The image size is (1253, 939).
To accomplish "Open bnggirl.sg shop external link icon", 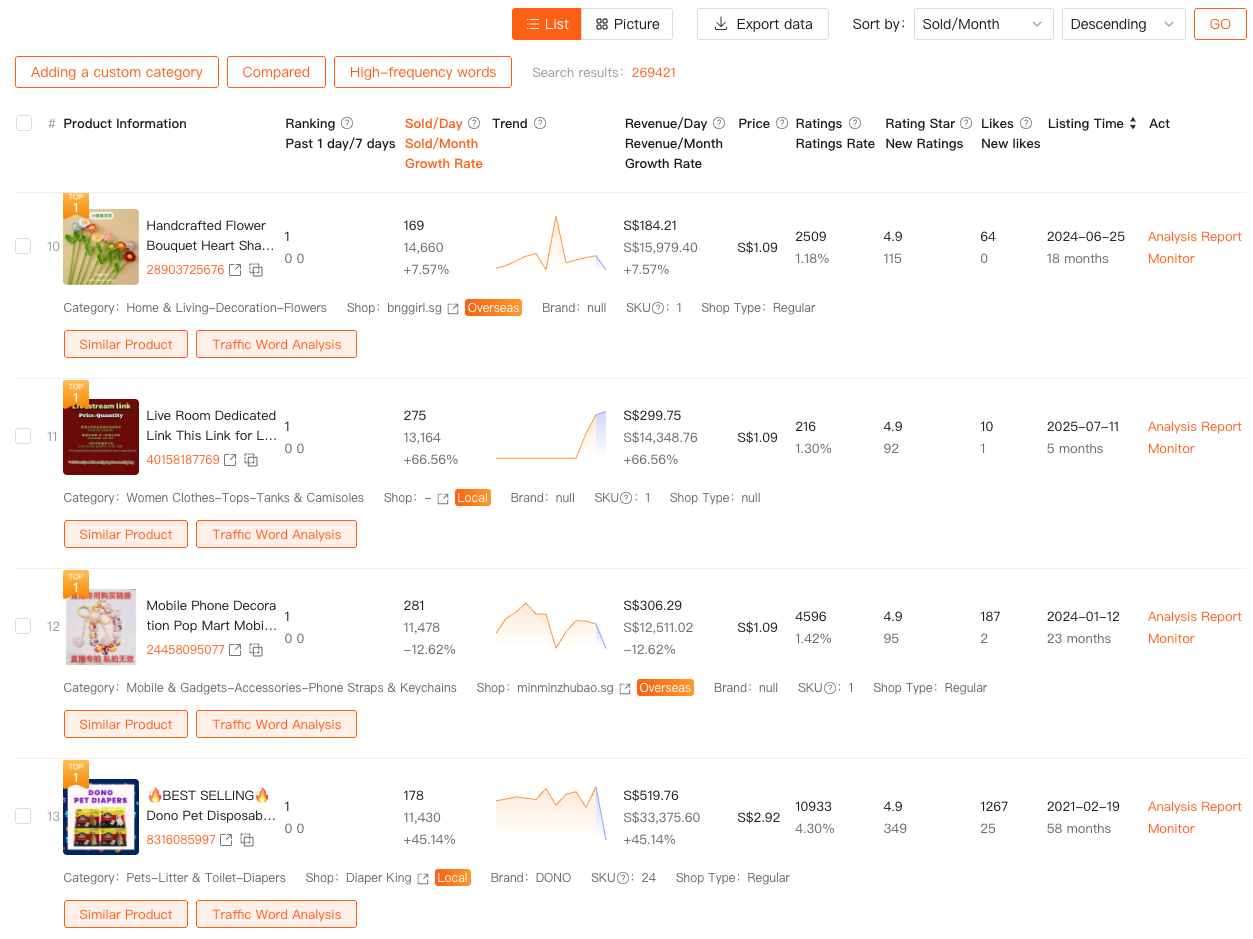I will click(453, 309).
